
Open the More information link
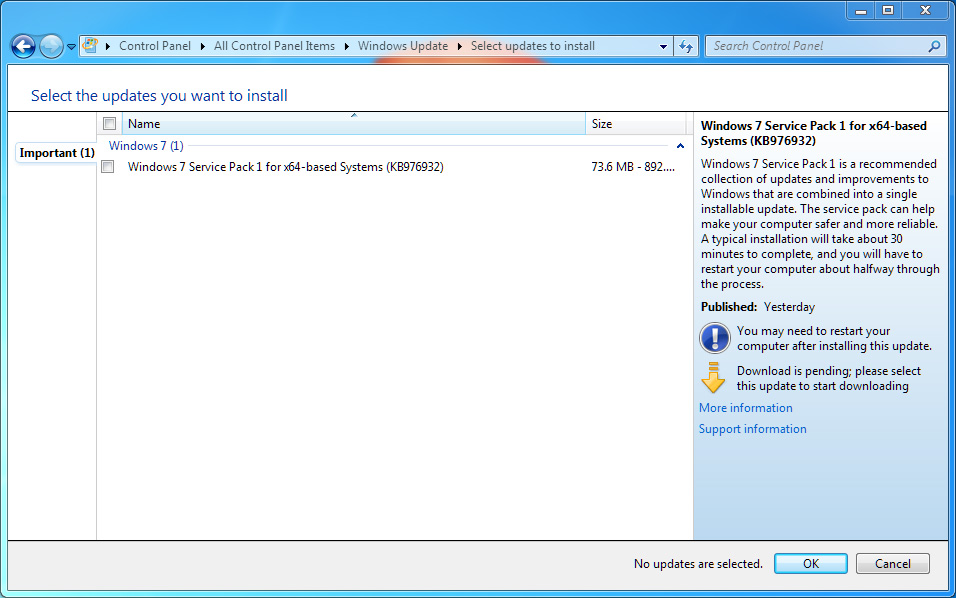click(x=746, y=408)
